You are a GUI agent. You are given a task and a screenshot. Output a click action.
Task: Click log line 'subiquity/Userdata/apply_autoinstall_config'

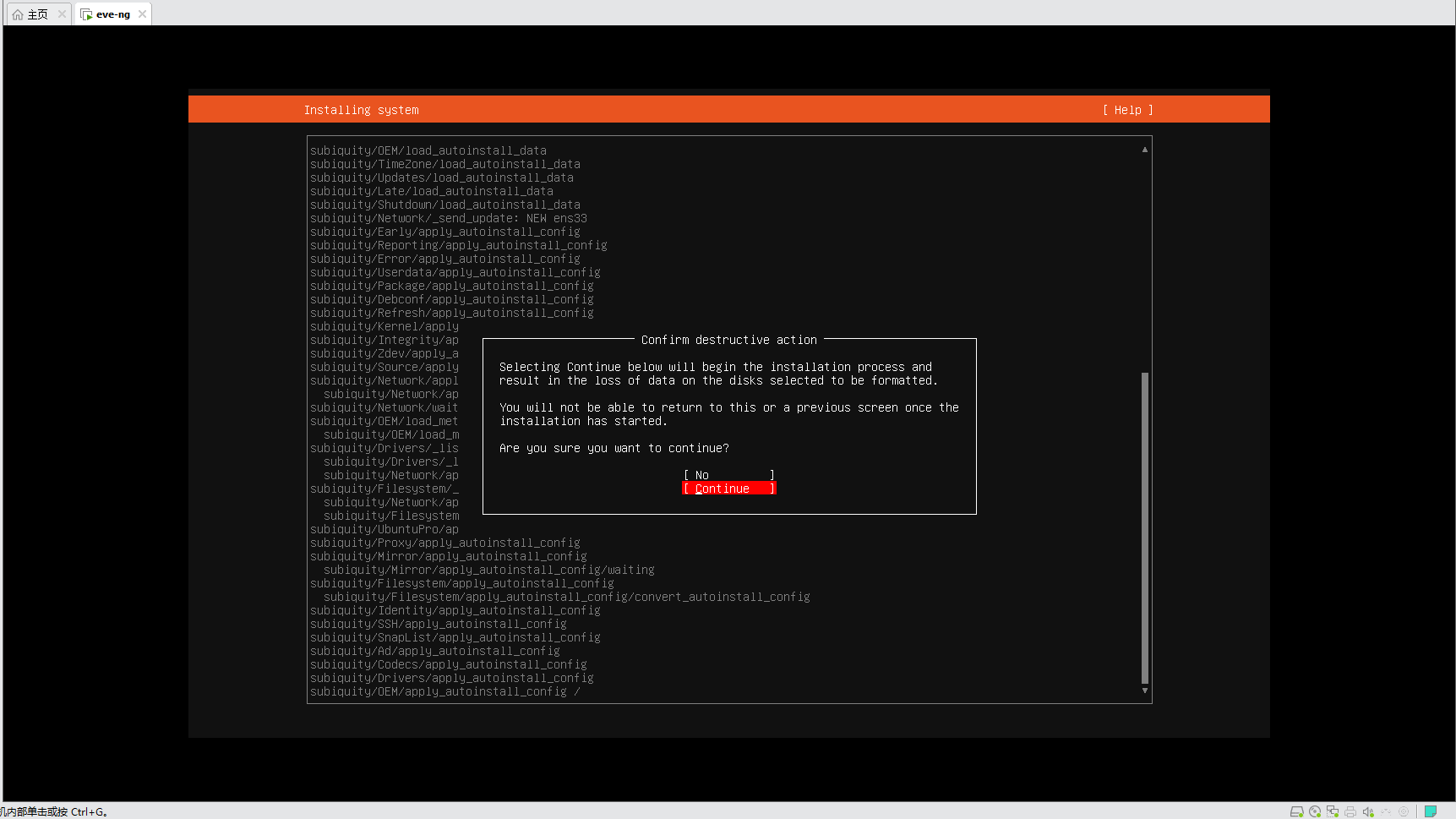point(455,272)
